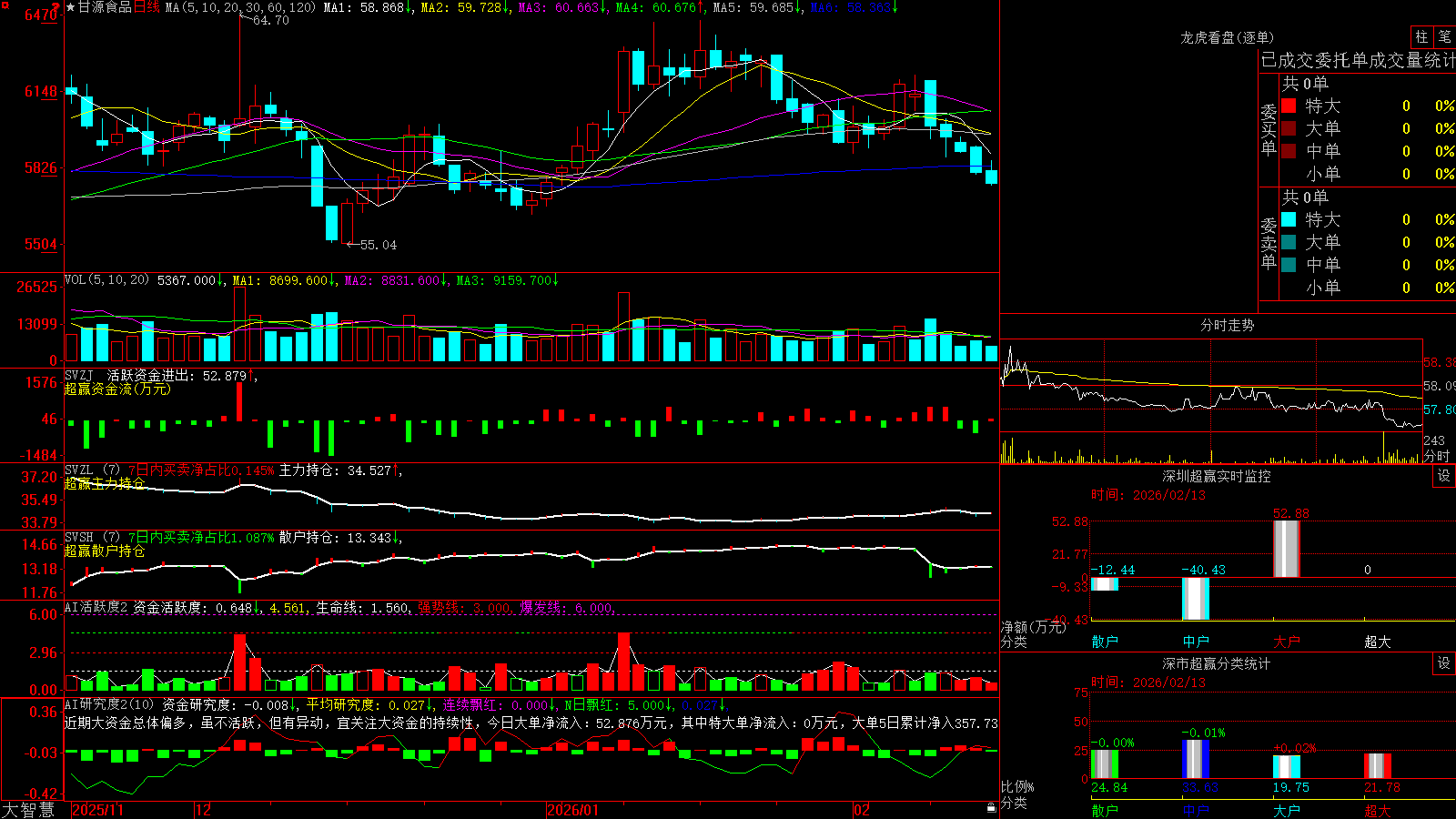Select the teal 大单 sell-order swatch
The width and height of the screenshot is (1456, 819).
[x=1289, y=242]
